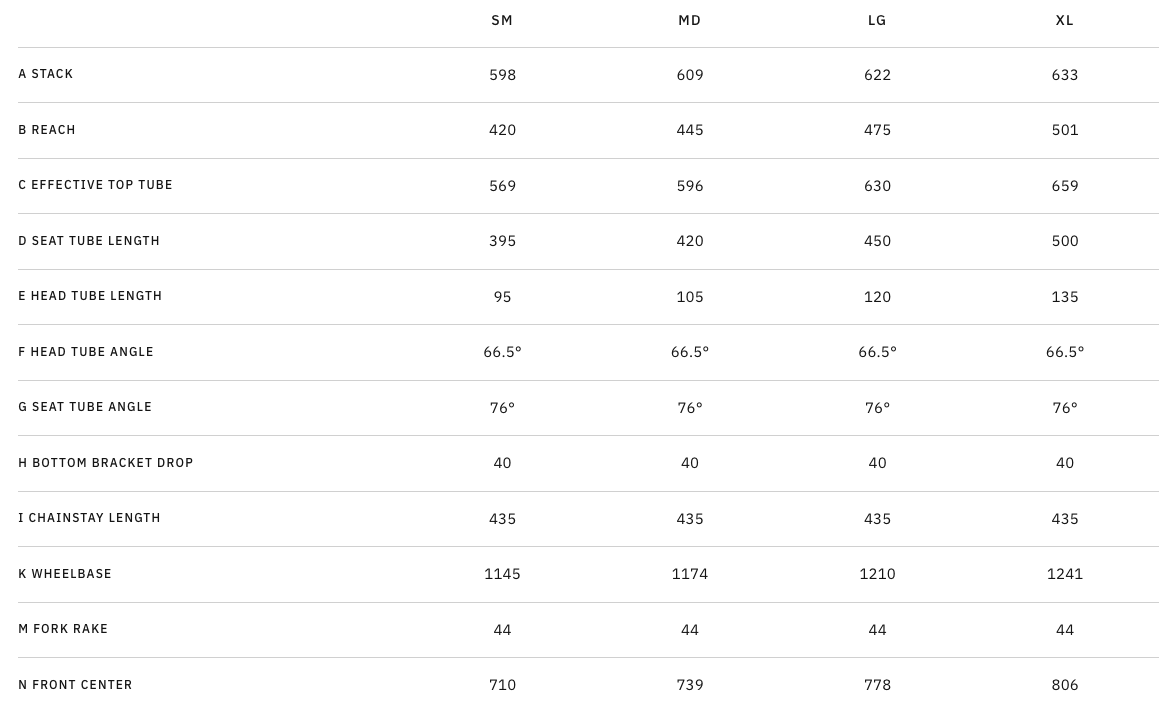Select the B Reach row label
This screenshot has height=712, width=1161.
[47, 130]
